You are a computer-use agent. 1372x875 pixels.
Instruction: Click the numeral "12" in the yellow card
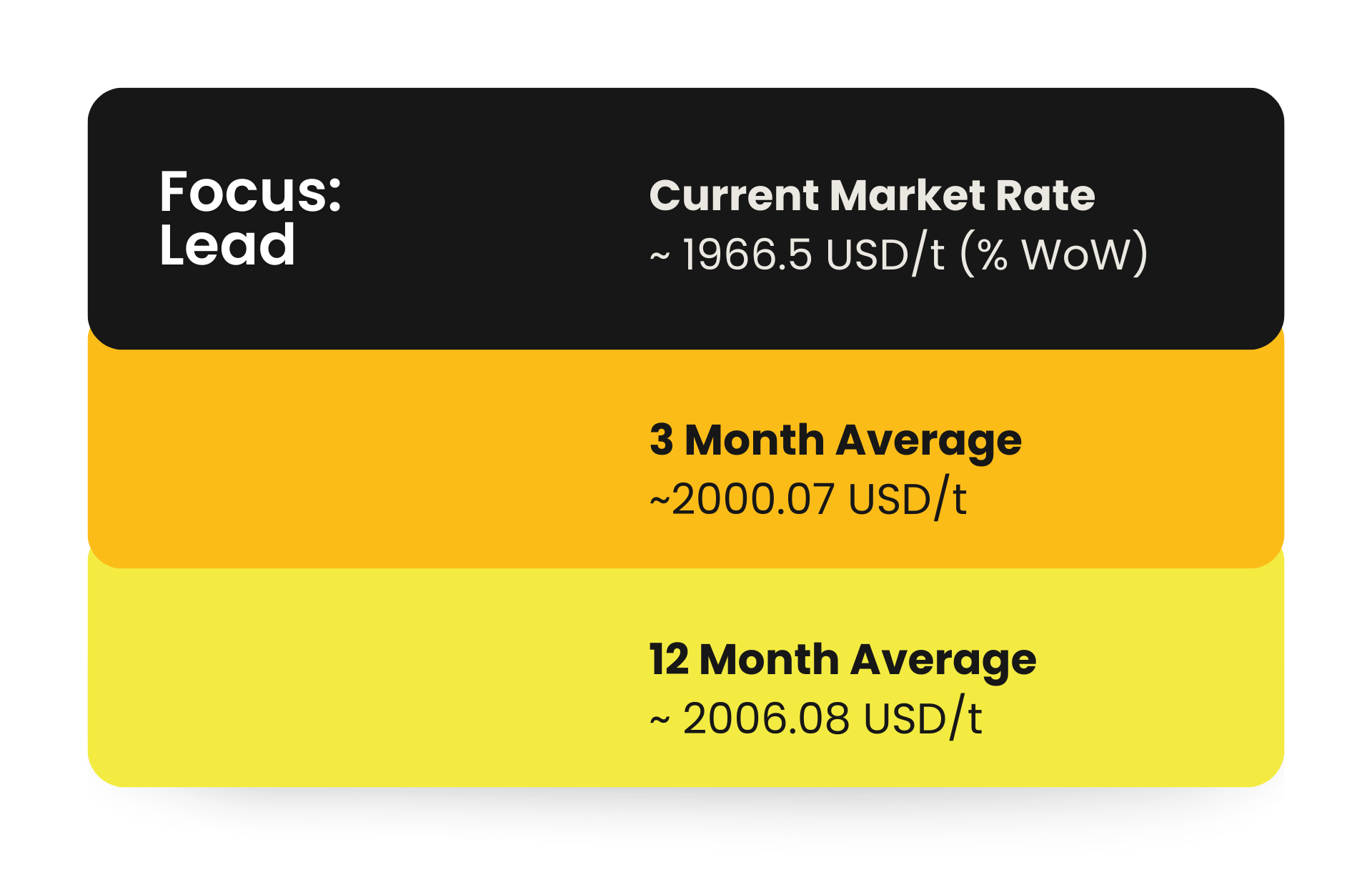(x=668, y=659)
